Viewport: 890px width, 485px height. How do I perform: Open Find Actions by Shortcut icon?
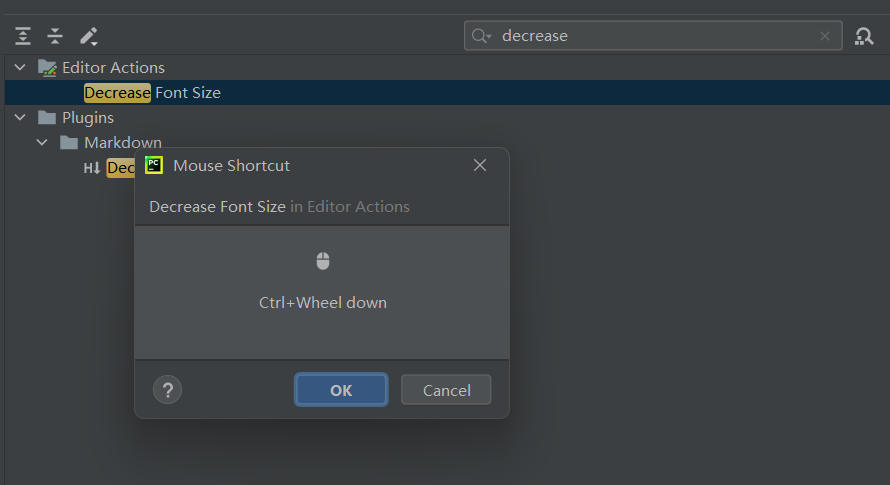[864, 36]
